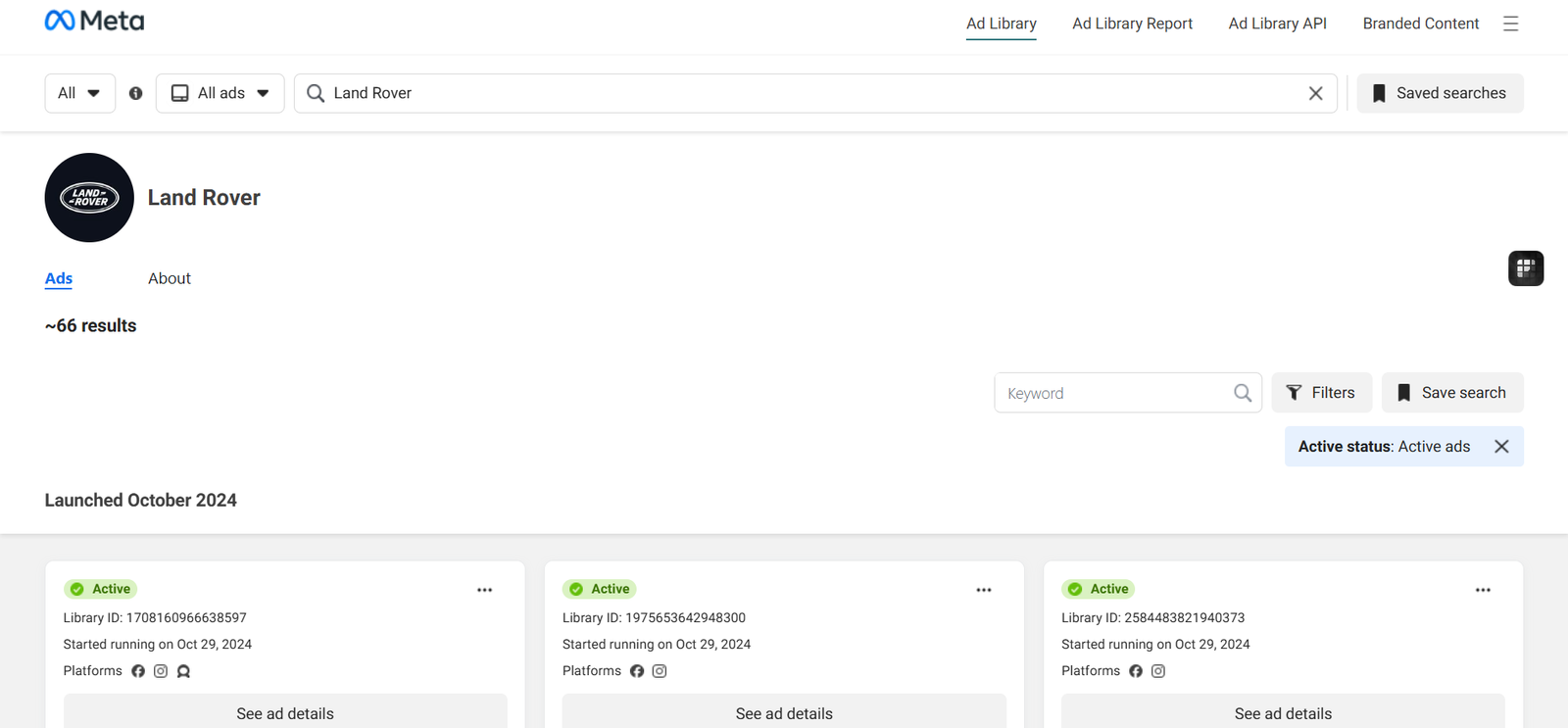Click the ~66 results text
1568x728 pixels.
pyautogui.click(x=90, y=326)
